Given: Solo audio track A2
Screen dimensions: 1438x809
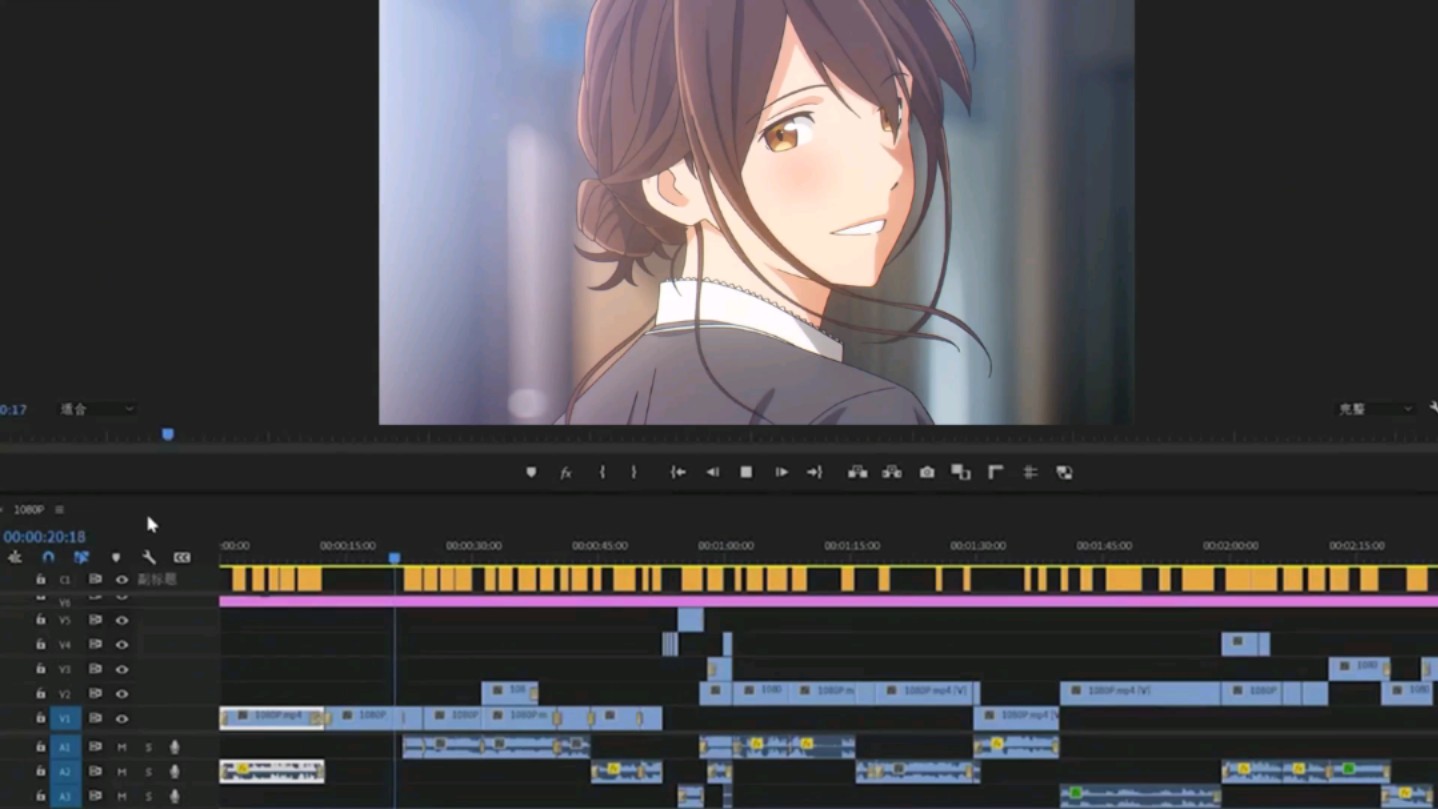Looking at the screenshot, I should tap(149, 771).
